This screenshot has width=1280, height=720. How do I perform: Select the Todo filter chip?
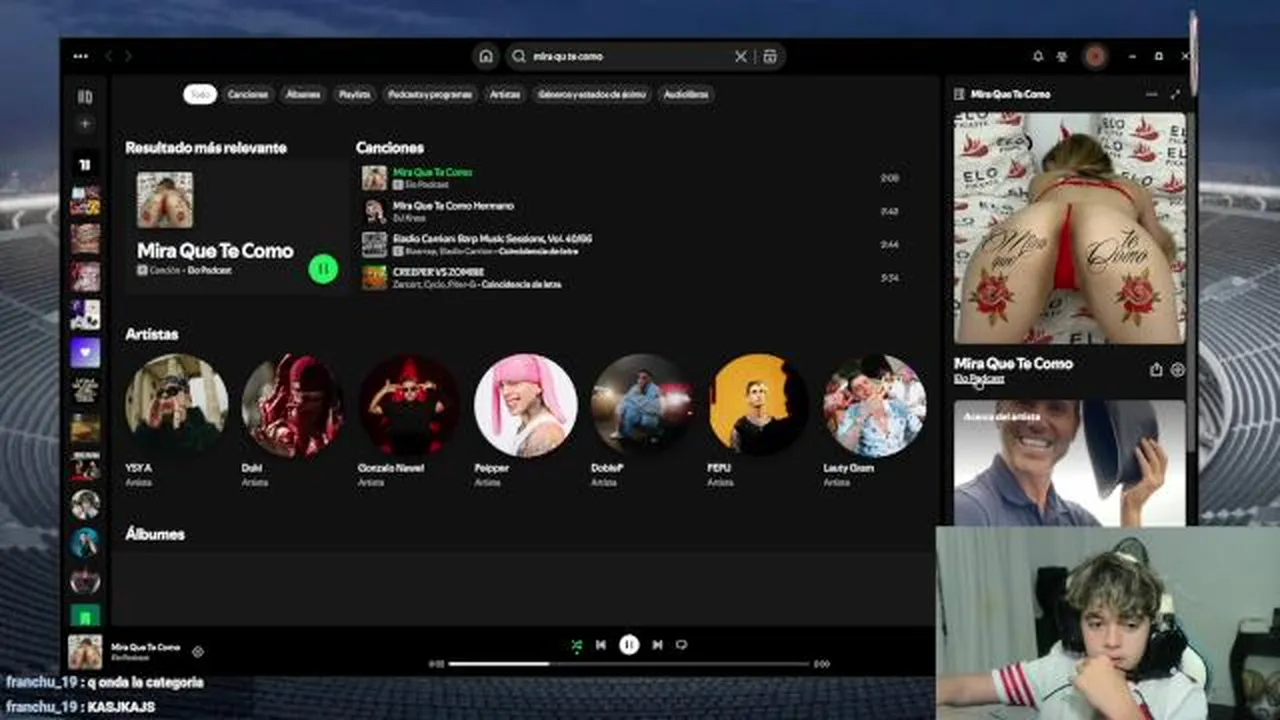200,94
